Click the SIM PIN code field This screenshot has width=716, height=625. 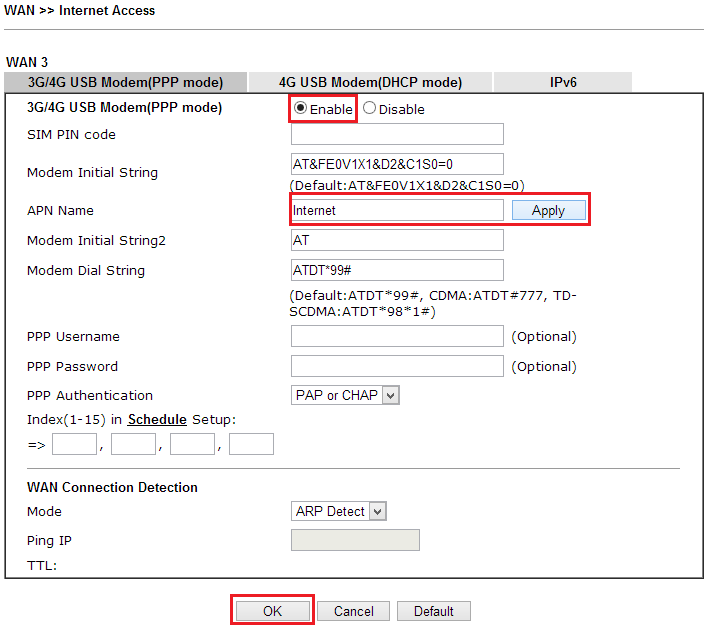point(397,134)
